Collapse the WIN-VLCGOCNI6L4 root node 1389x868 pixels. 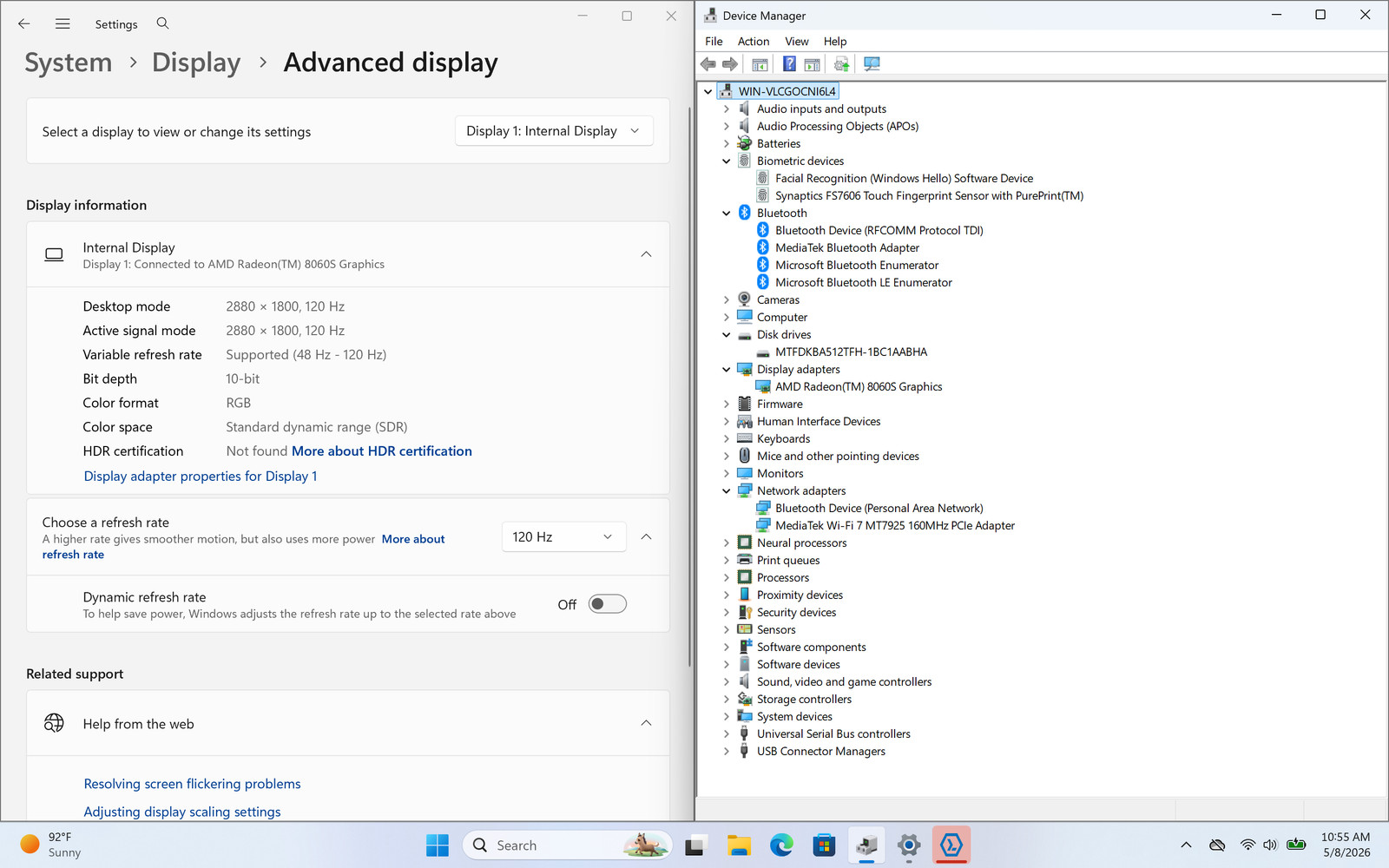pos(708,91)
